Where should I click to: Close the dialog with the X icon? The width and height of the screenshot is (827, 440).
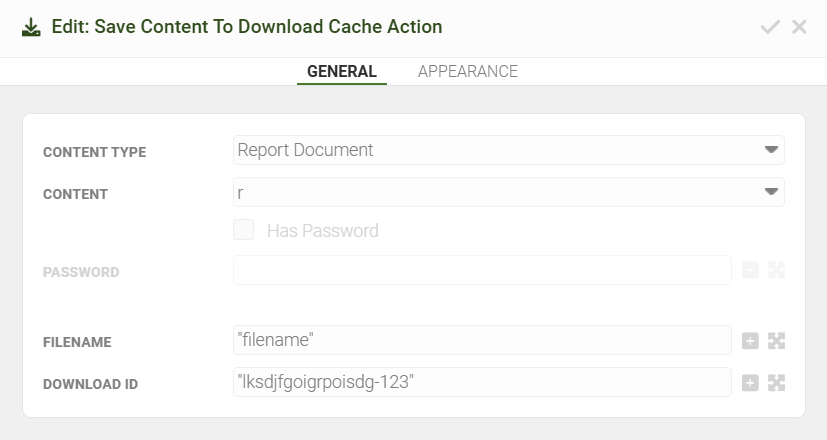799,27
